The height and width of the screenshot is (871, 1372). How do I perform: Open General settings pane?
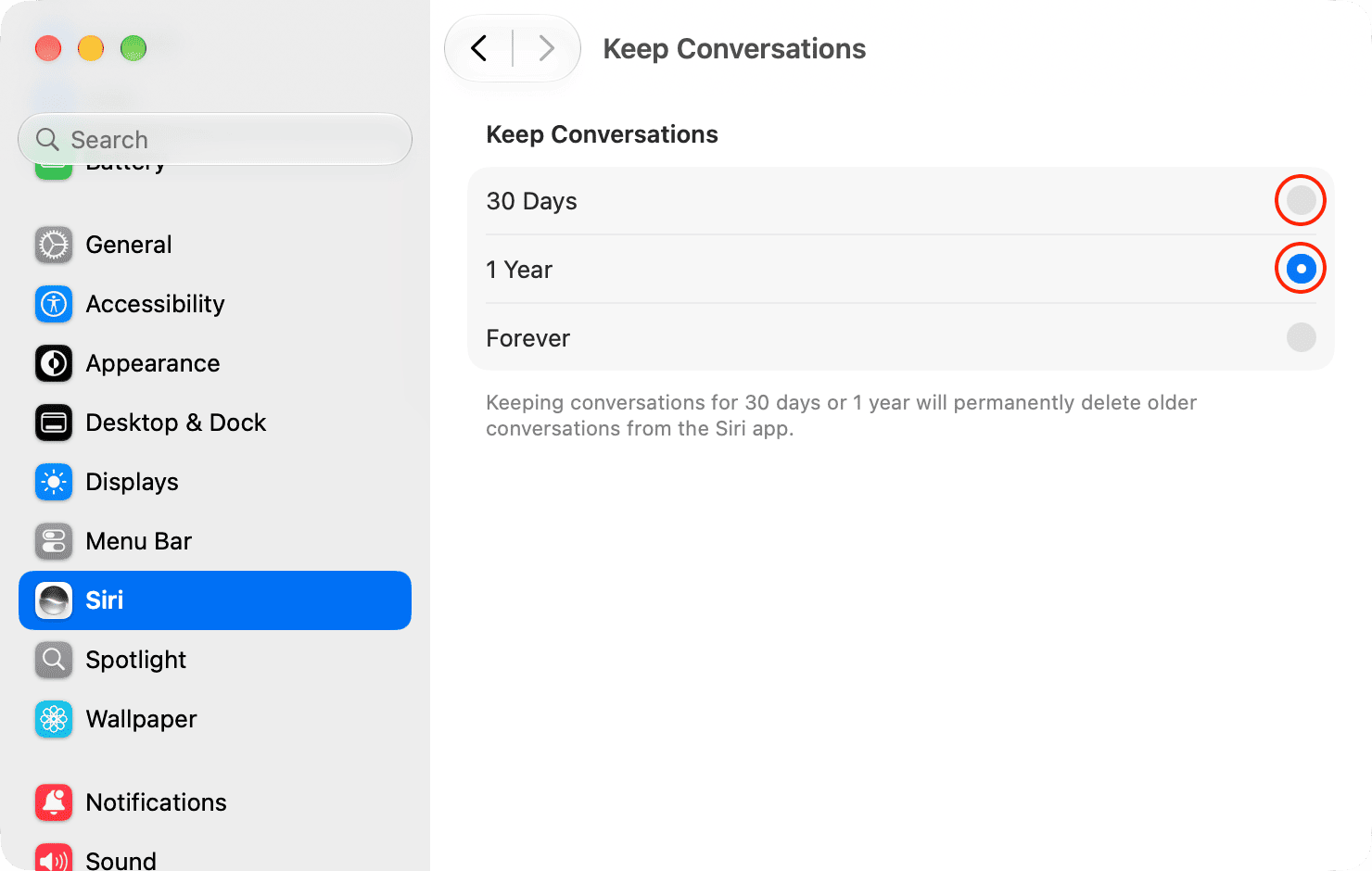(215, 245)
